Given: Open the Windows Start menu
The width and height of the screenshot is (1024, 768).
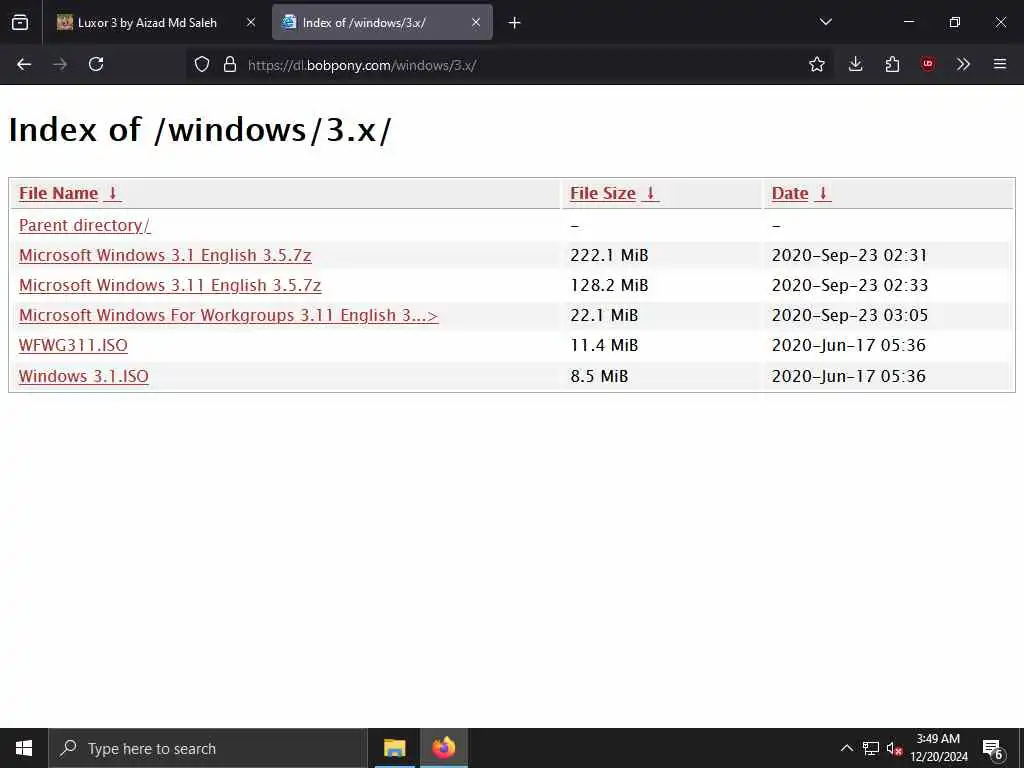Looking at the screenshot, I should tap(24, 748).
